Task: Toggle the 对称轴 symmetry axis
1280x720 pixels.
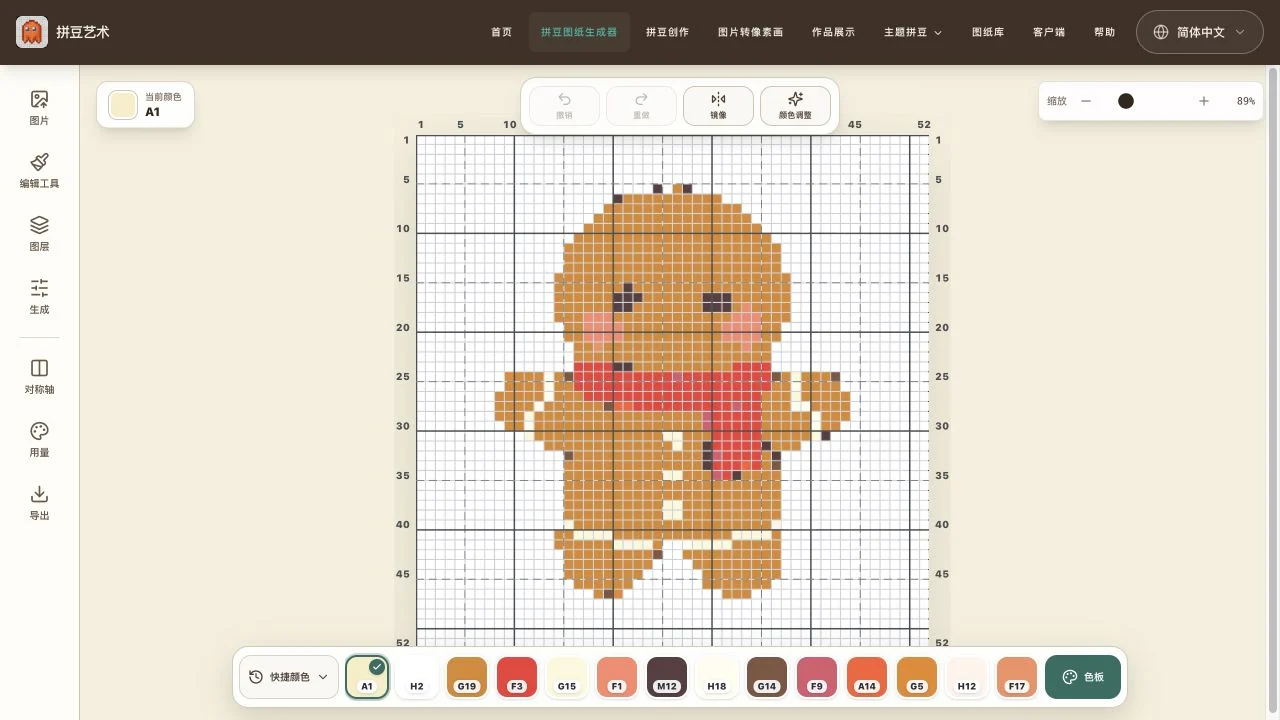Action: [39, 376]
